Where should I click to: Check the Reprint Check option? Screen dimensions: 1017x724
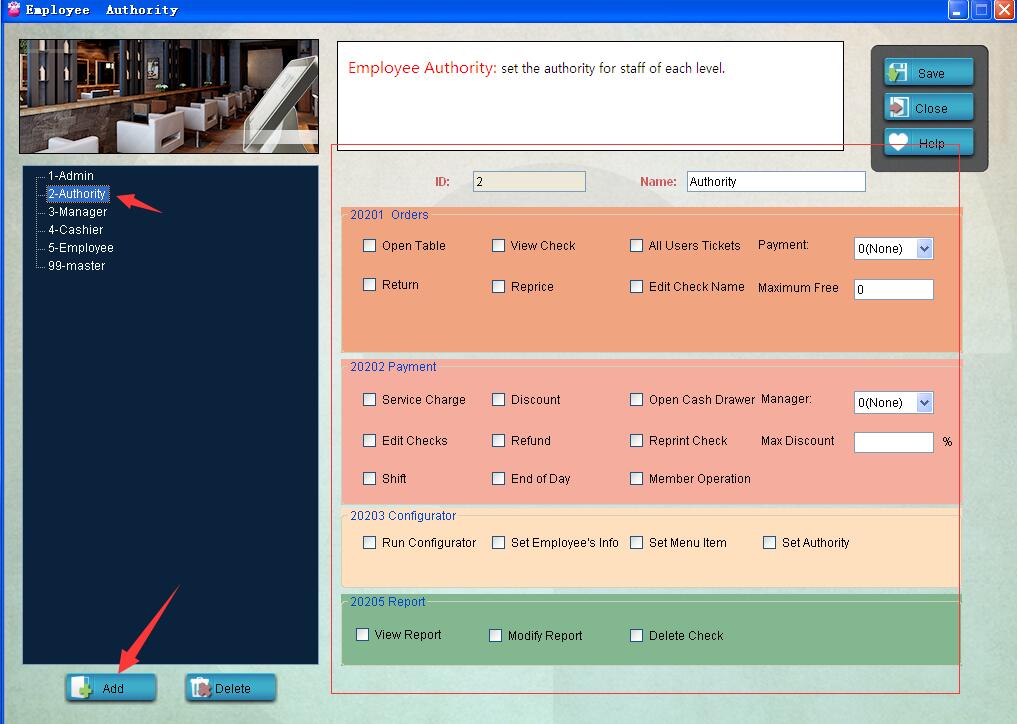[x=636, y=440]
